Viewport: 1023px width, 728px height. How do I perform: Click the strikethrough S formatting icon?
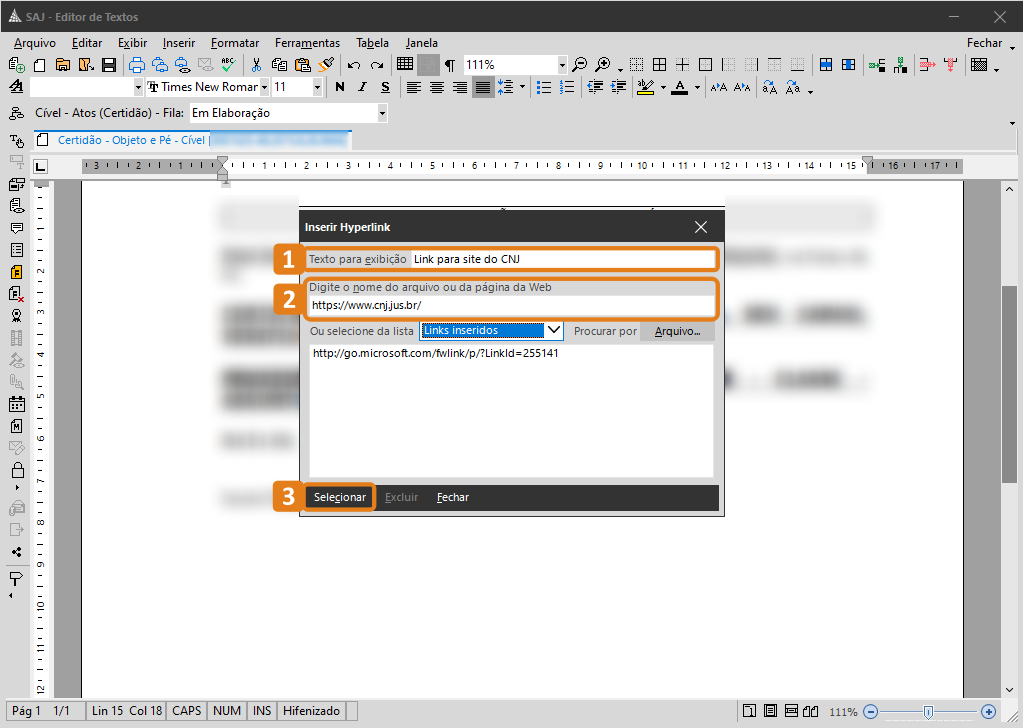[x=386, y=87]
